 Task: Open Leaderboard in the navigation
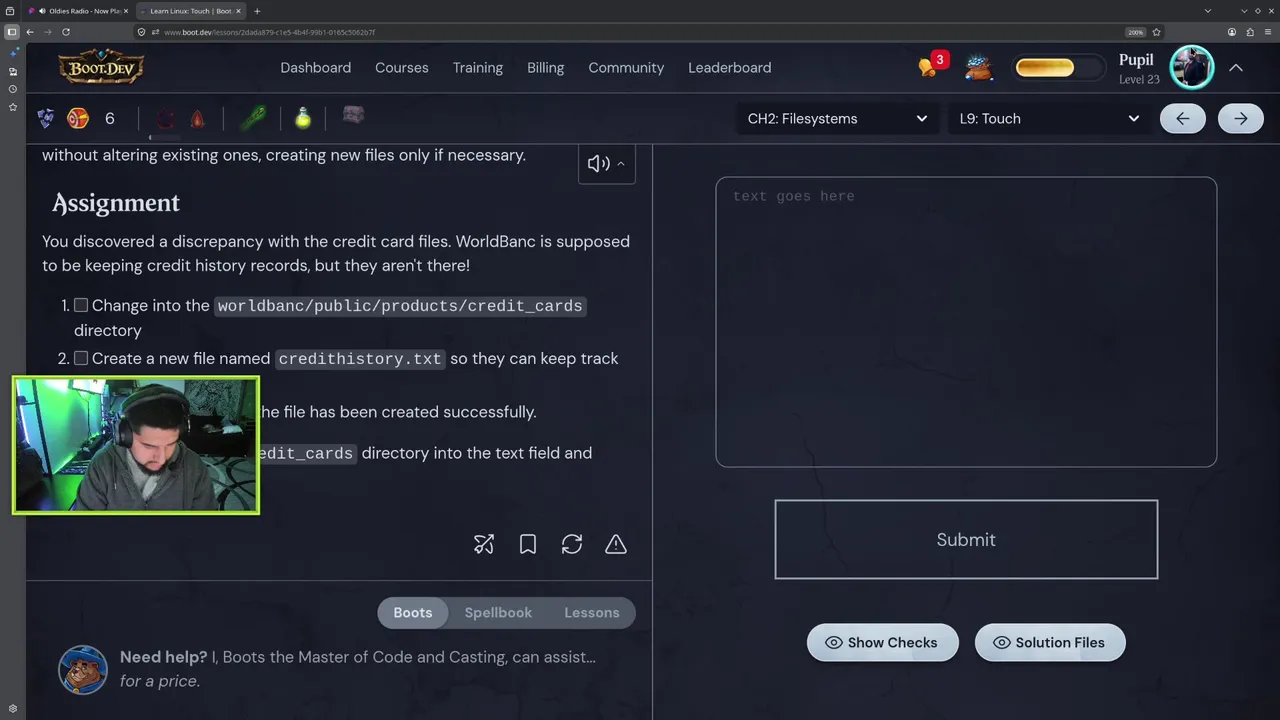coord(729,67)
